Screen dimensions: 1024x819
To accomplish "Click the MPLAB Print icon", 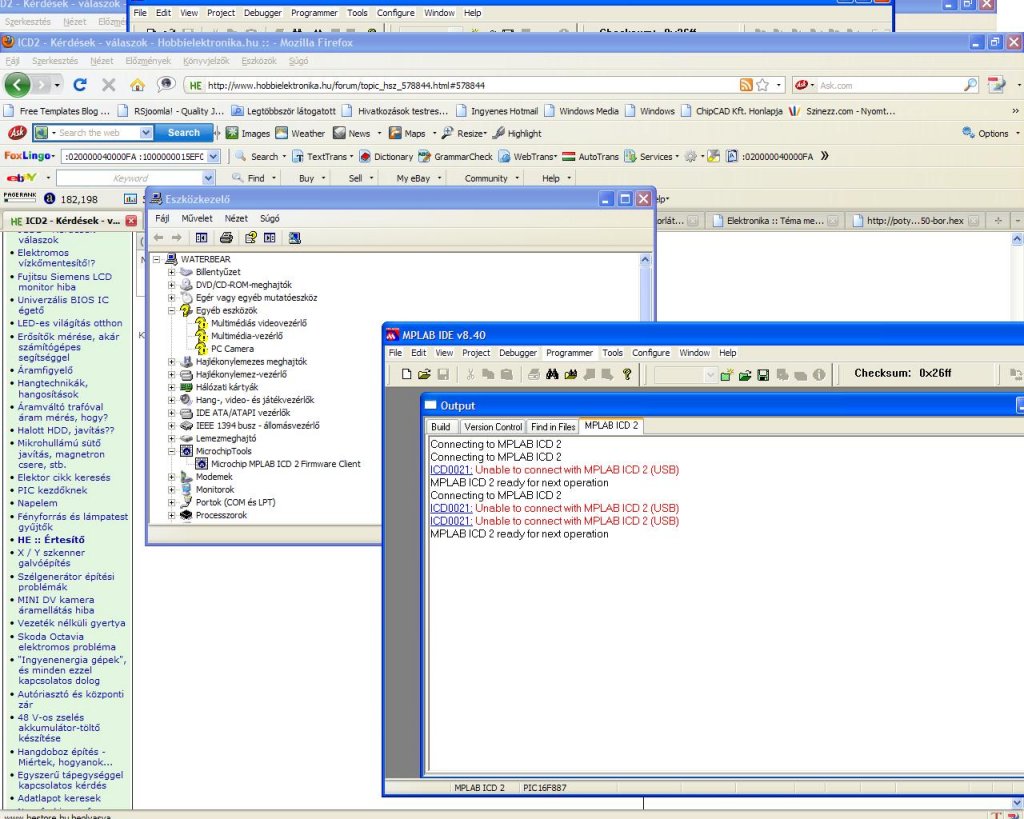I will click(x=534, y=374).
